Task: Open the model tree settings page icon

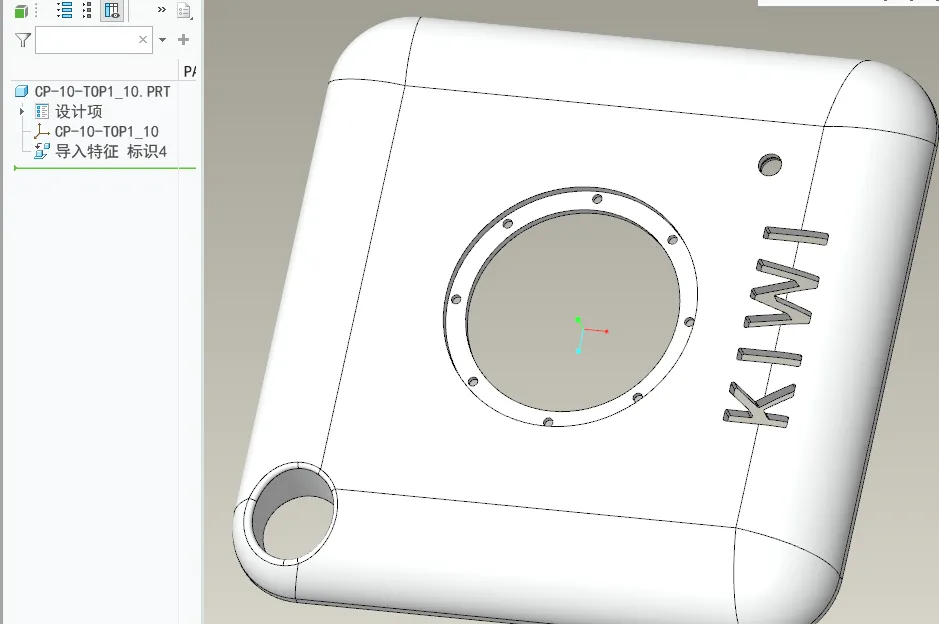Action: 184,11
